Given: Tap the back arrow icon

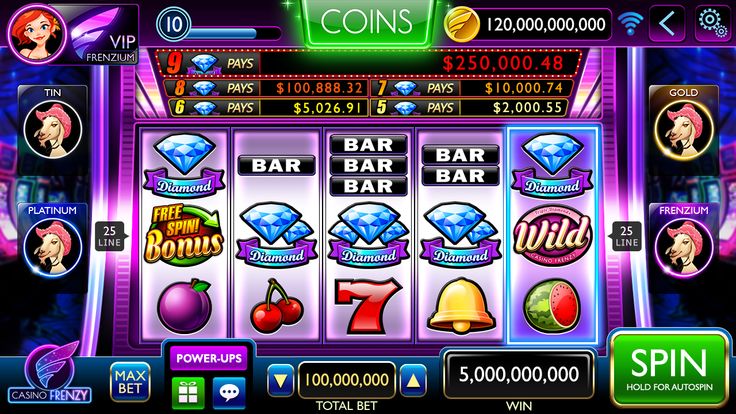Looking at the screenshot, I should pyautogui.click(x=667, y=23).
